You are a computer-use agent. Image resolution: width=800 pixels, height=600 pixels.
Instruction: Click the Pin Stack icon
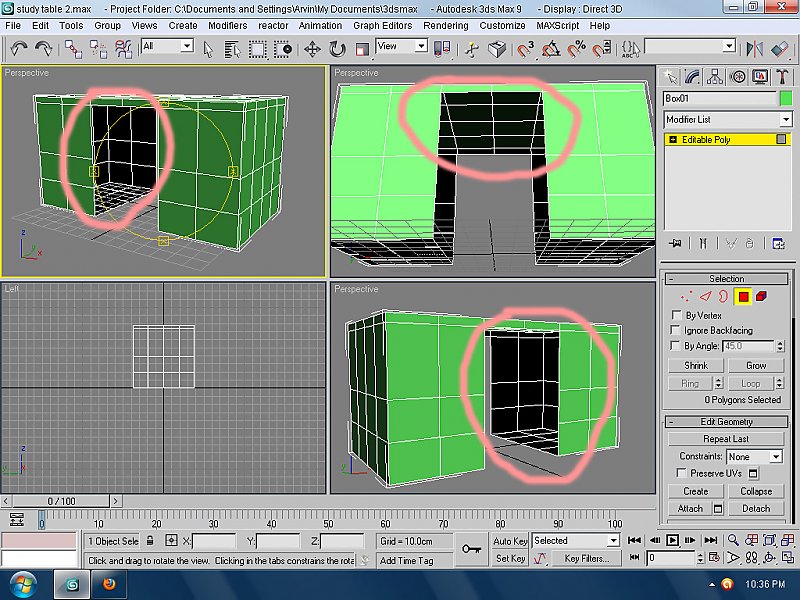[x=676, y=242]
